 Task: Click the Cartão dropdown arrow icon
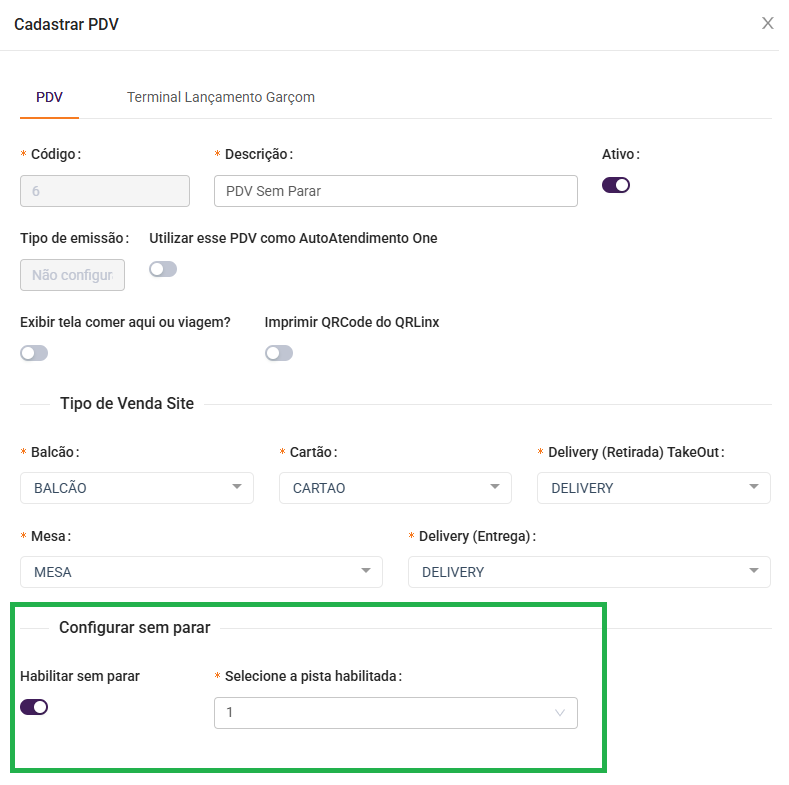pyautogui.click(x=495, y=487)
